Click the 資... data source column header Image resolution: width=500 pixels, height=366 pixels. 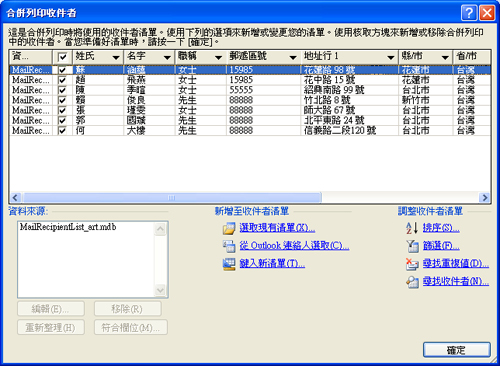pos(31,57)
